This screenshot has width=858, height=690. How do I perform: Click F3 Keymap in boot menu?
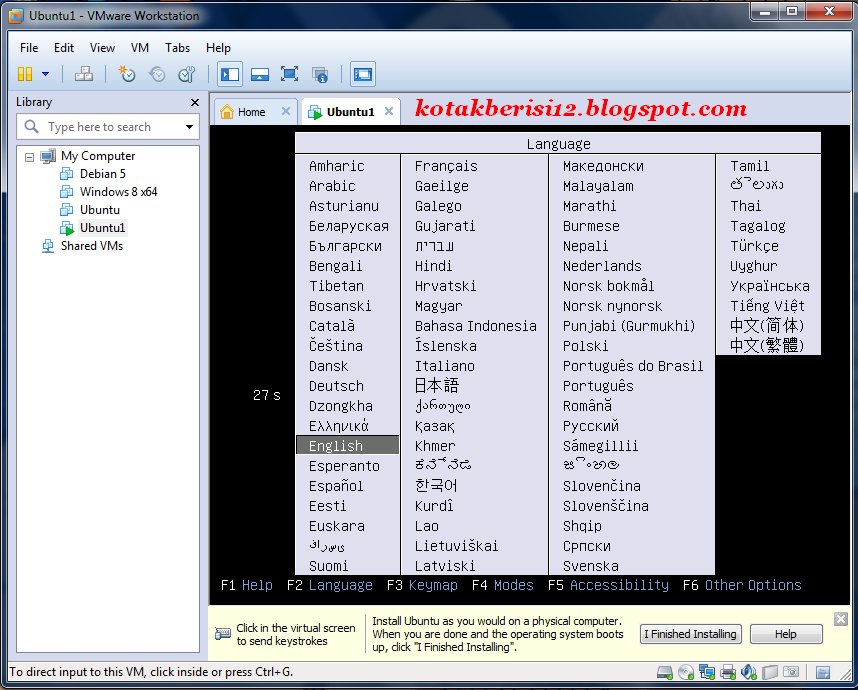(x=422, y=585)
